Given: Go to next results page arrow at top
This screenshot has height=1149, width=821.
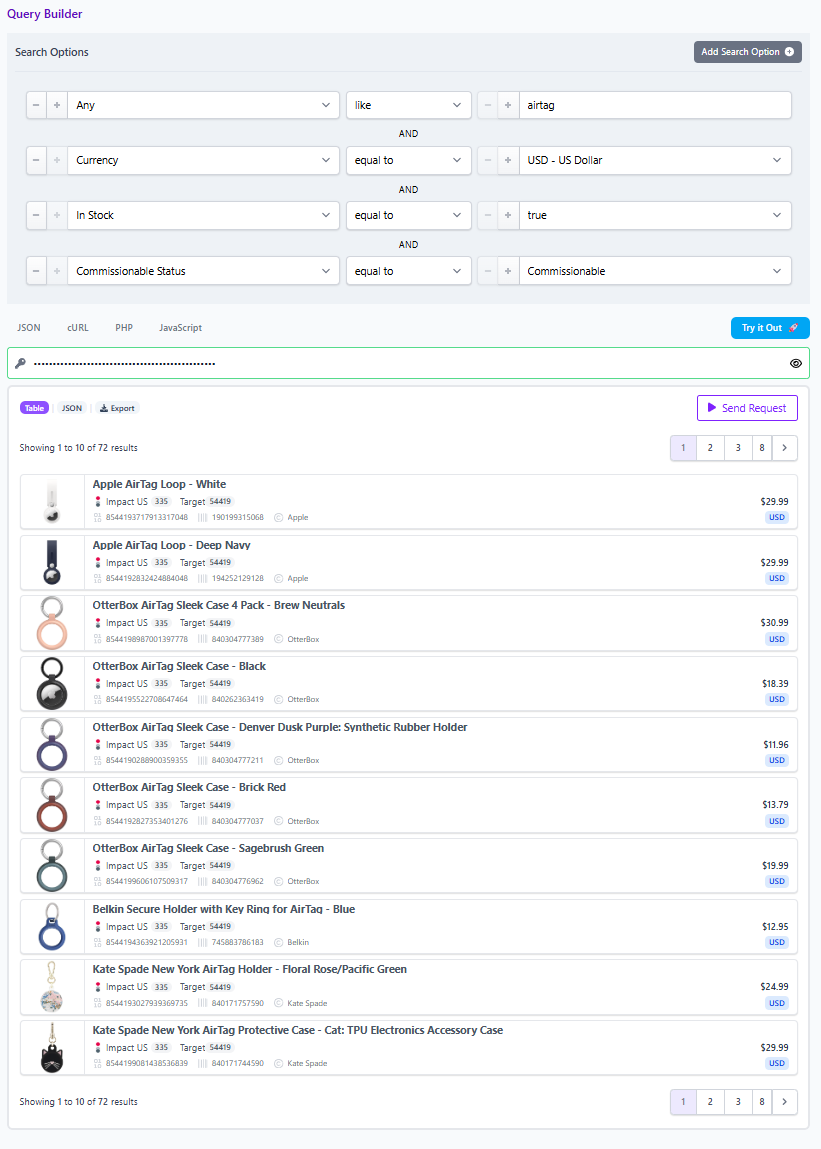Looking at the screenshot, I should coord(785,448).
